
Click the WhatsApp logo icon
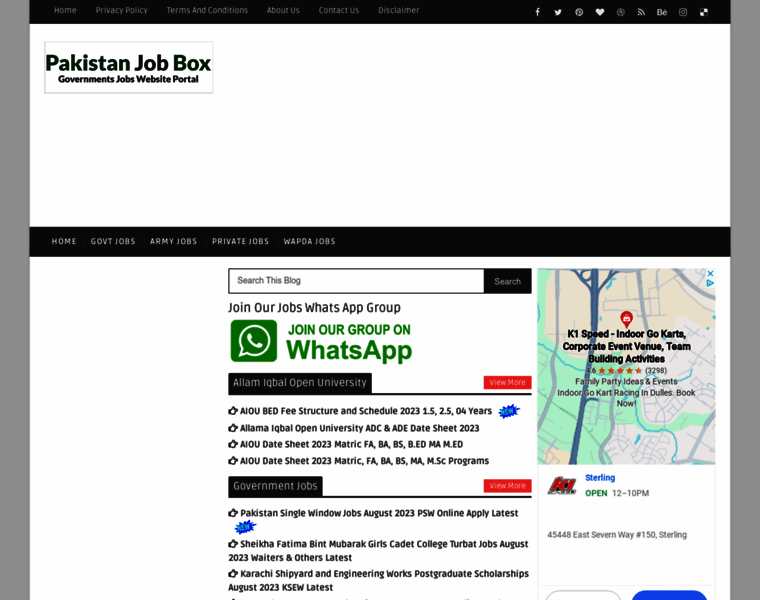pyautogui.click(x=253, y=341)
